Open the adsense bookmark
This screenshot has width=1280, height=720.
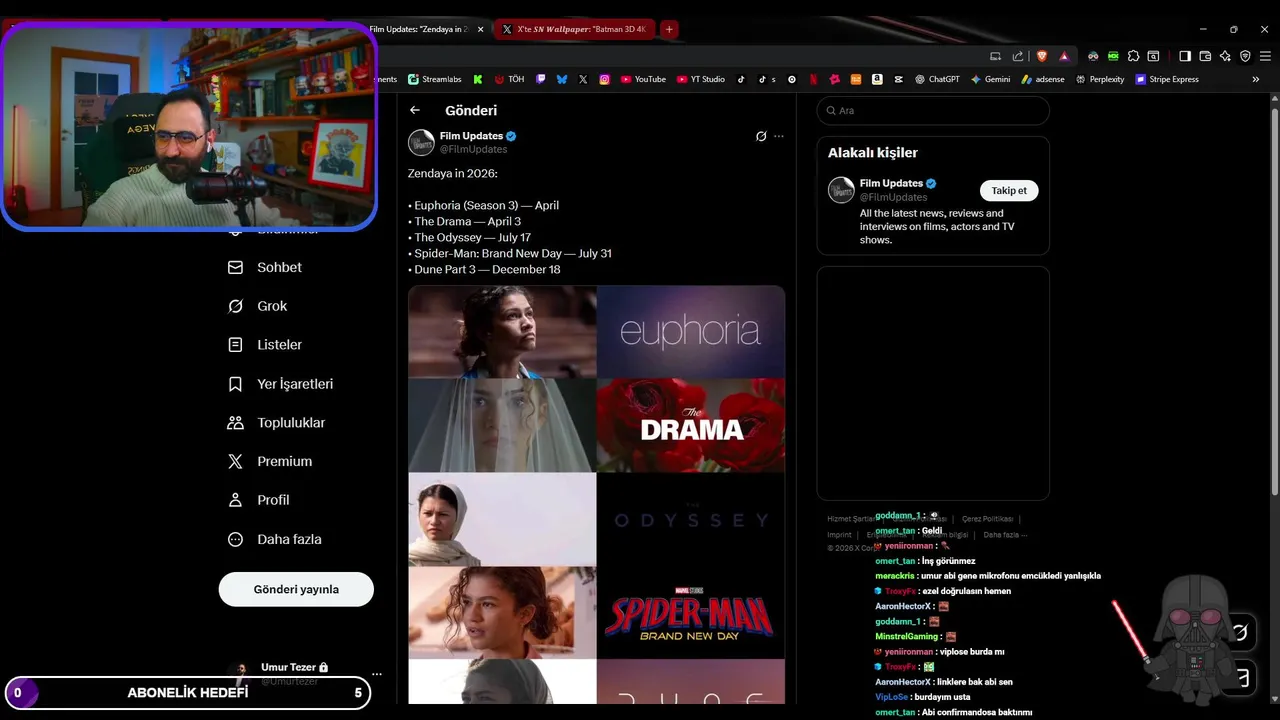pos(1044,79)
